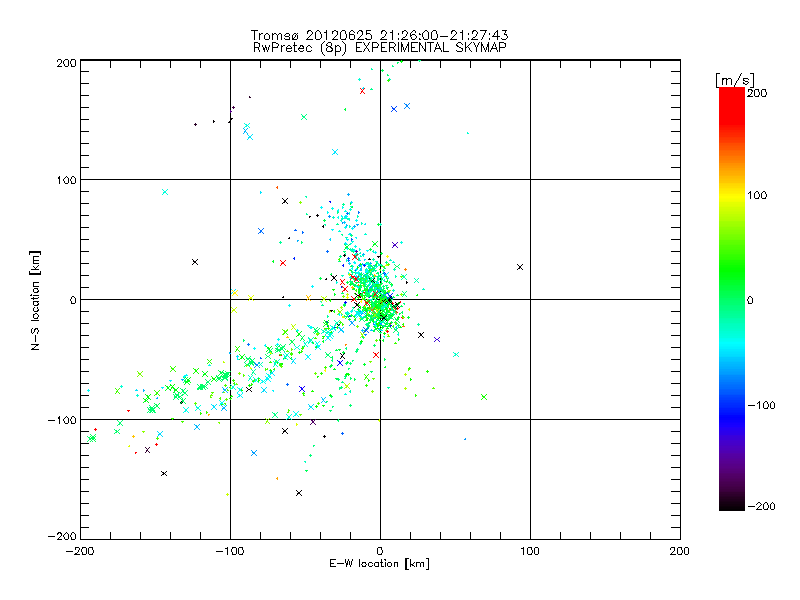The image size is (800, 600).
Task: Click the -200 tick label on the x-axis
Action: tap(80, 551)
